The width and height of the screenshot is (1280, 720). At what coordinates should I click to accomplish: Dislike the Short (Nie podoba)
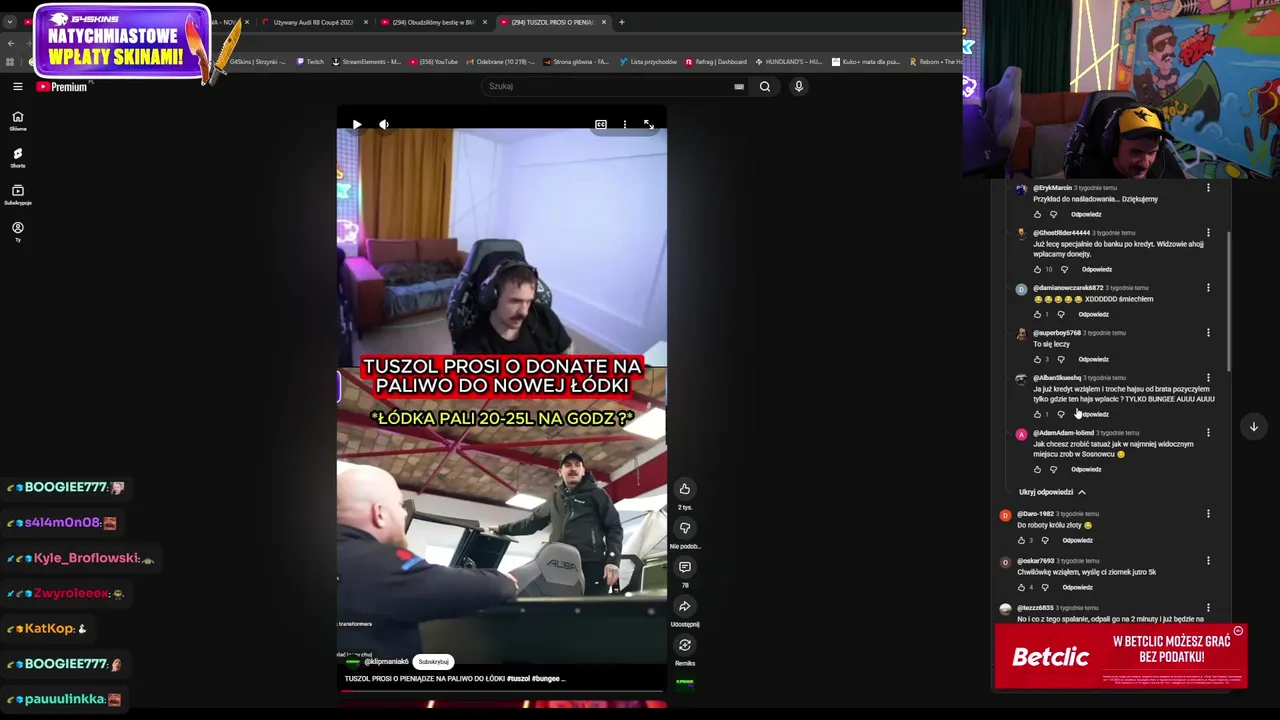pos(685,528)
